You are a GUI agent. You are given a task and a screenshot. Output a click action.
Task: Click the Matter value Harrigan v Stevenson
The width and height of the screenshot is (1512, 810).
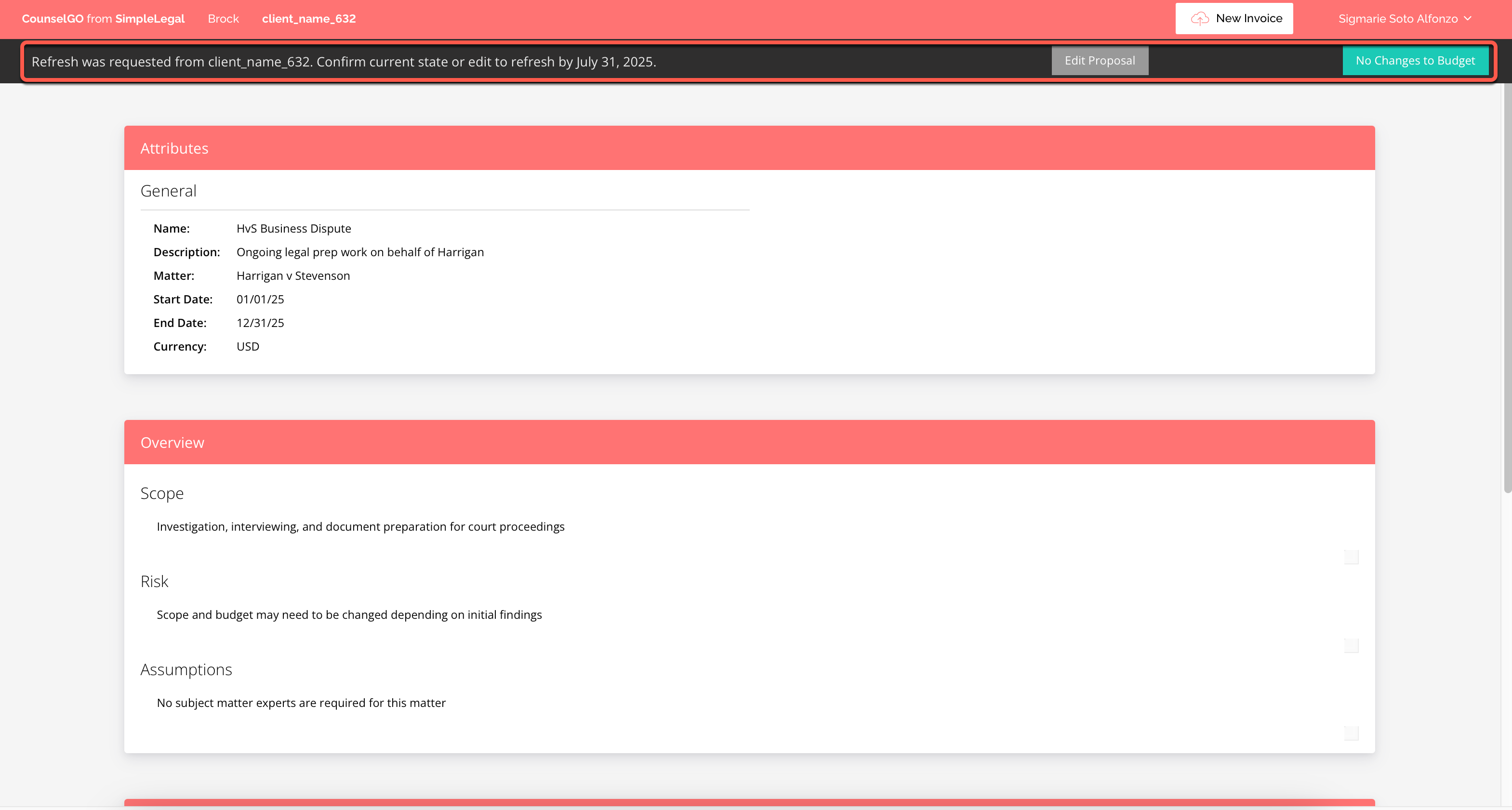(x=293, y=275)
